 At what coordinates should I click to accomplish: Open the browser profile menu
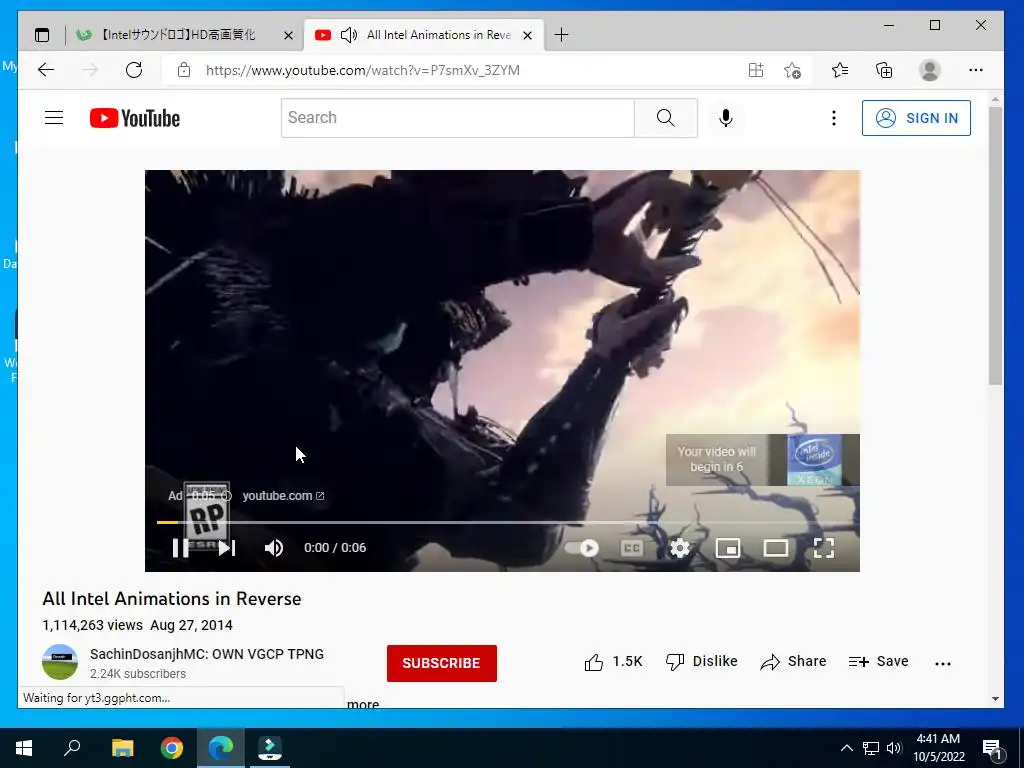coord(929,70)
